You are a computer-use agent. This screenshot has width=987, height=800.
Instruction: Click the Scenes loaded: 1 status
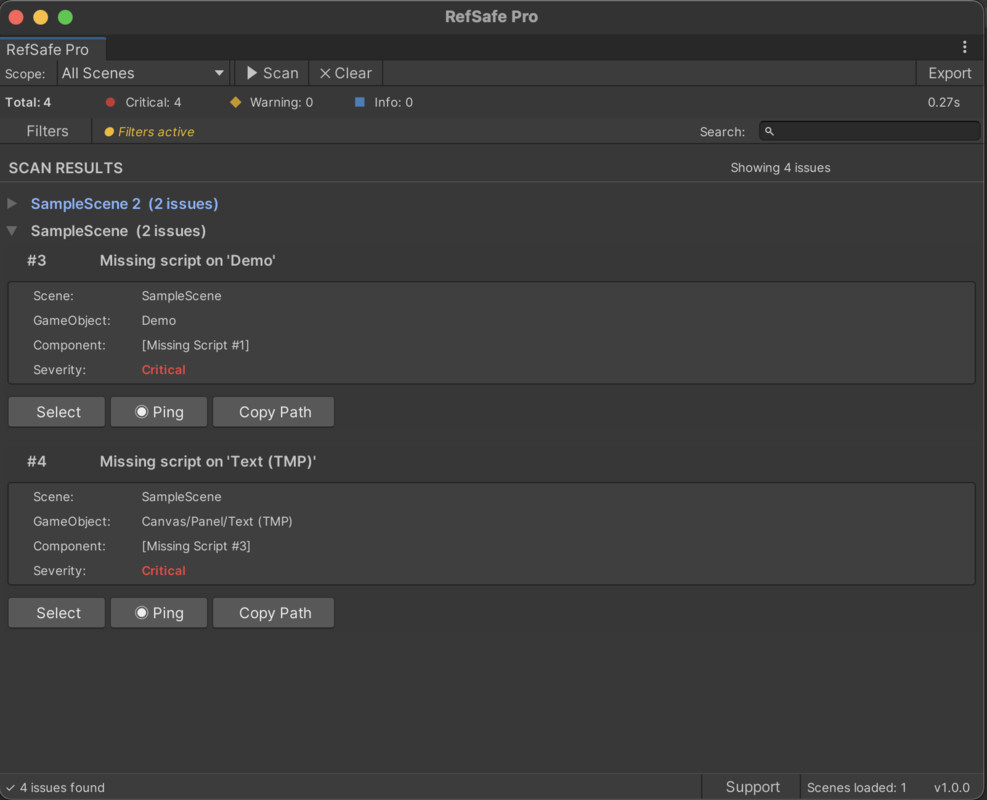pyautogui.click(x=856, y=787)
